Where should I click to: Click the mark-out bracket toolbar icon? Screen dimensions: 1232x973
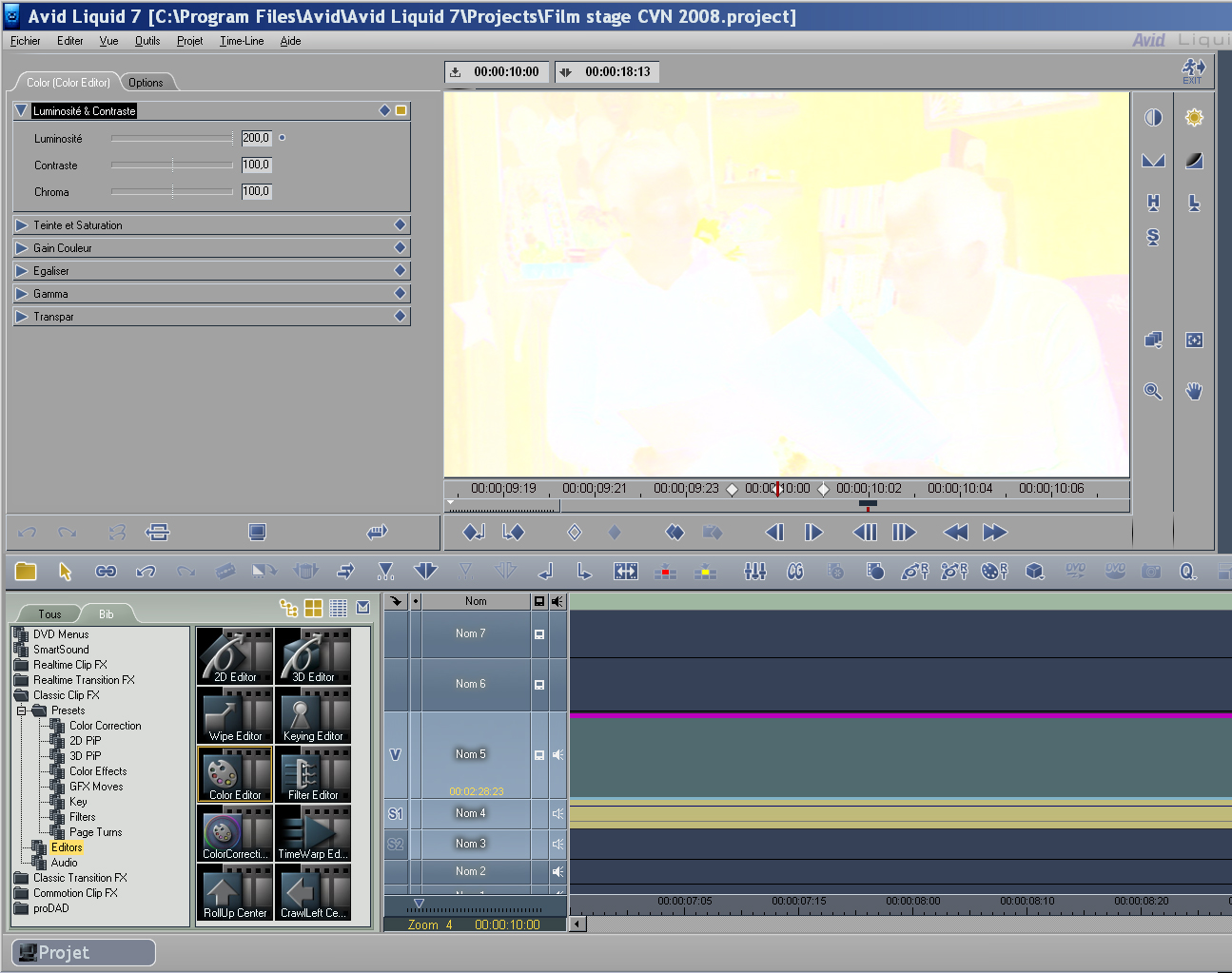[584, 571]
